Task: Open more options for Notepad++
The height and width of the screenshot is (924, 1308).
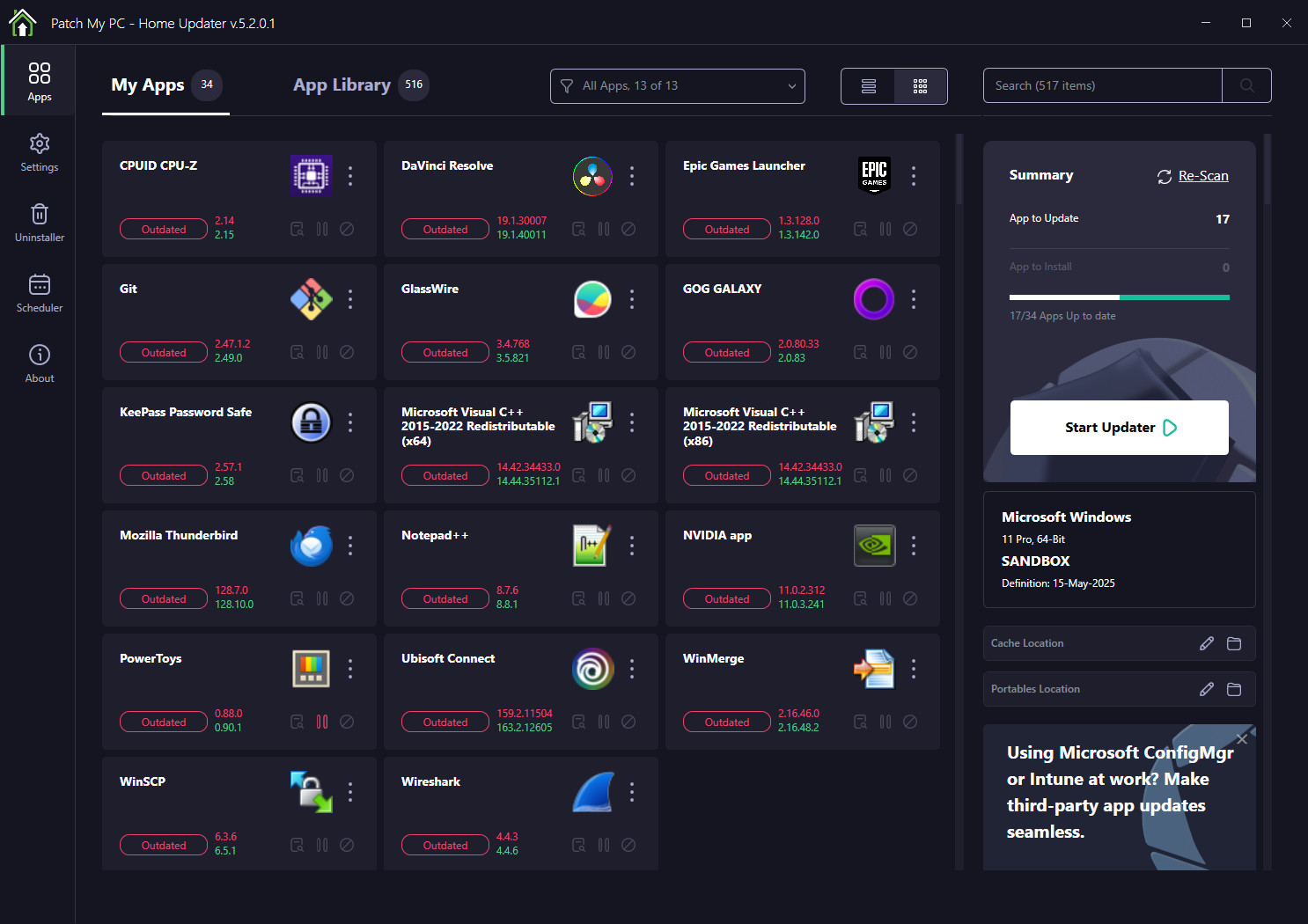Action: click(x=632, y=546)
